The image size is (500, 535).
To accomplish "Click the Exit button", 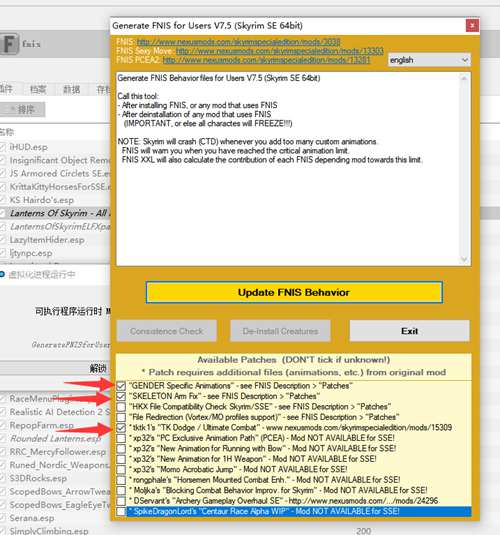I will 410,331.
